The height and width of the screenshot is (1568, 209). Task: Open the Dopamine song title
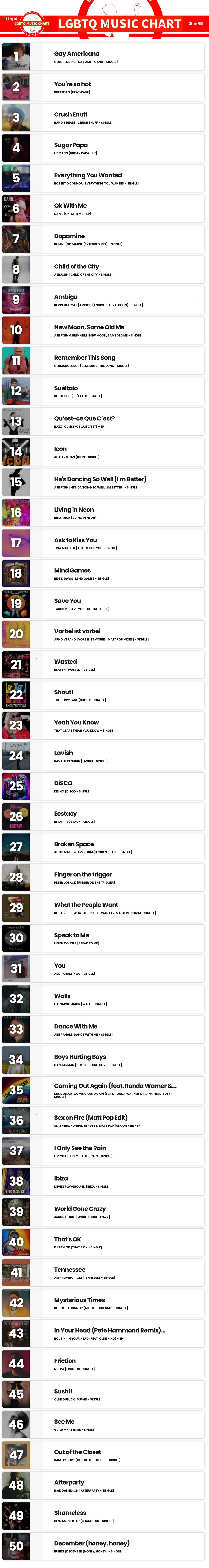(x=69, y=236)
